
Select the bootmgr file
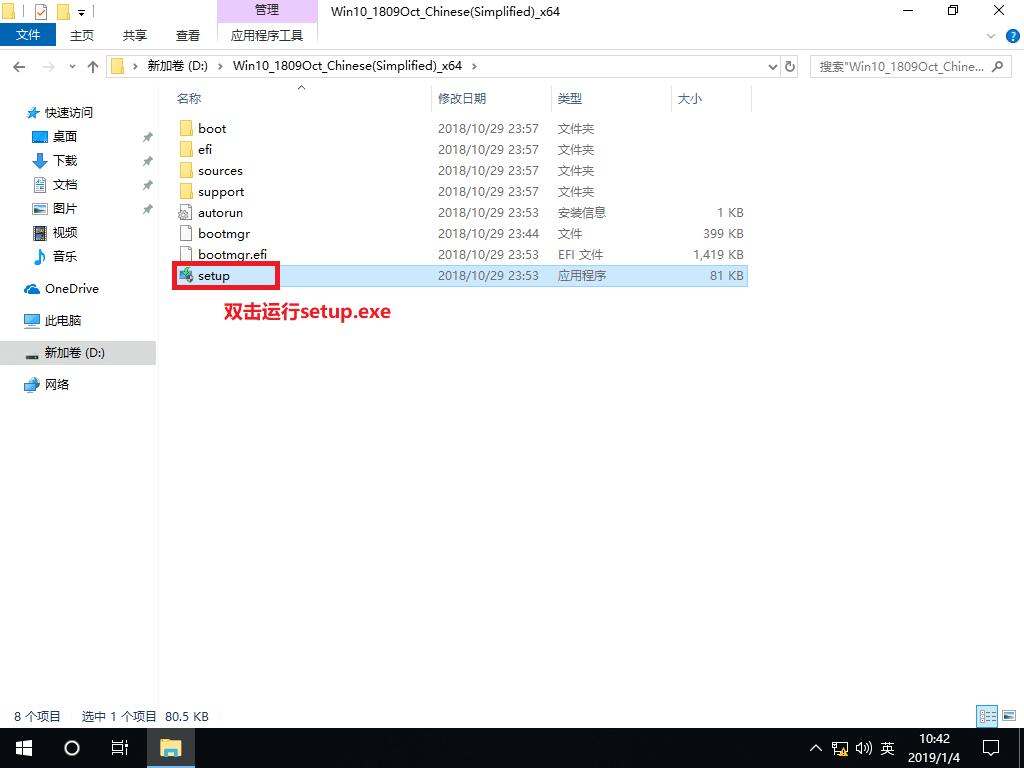click(x=224, y=234)
